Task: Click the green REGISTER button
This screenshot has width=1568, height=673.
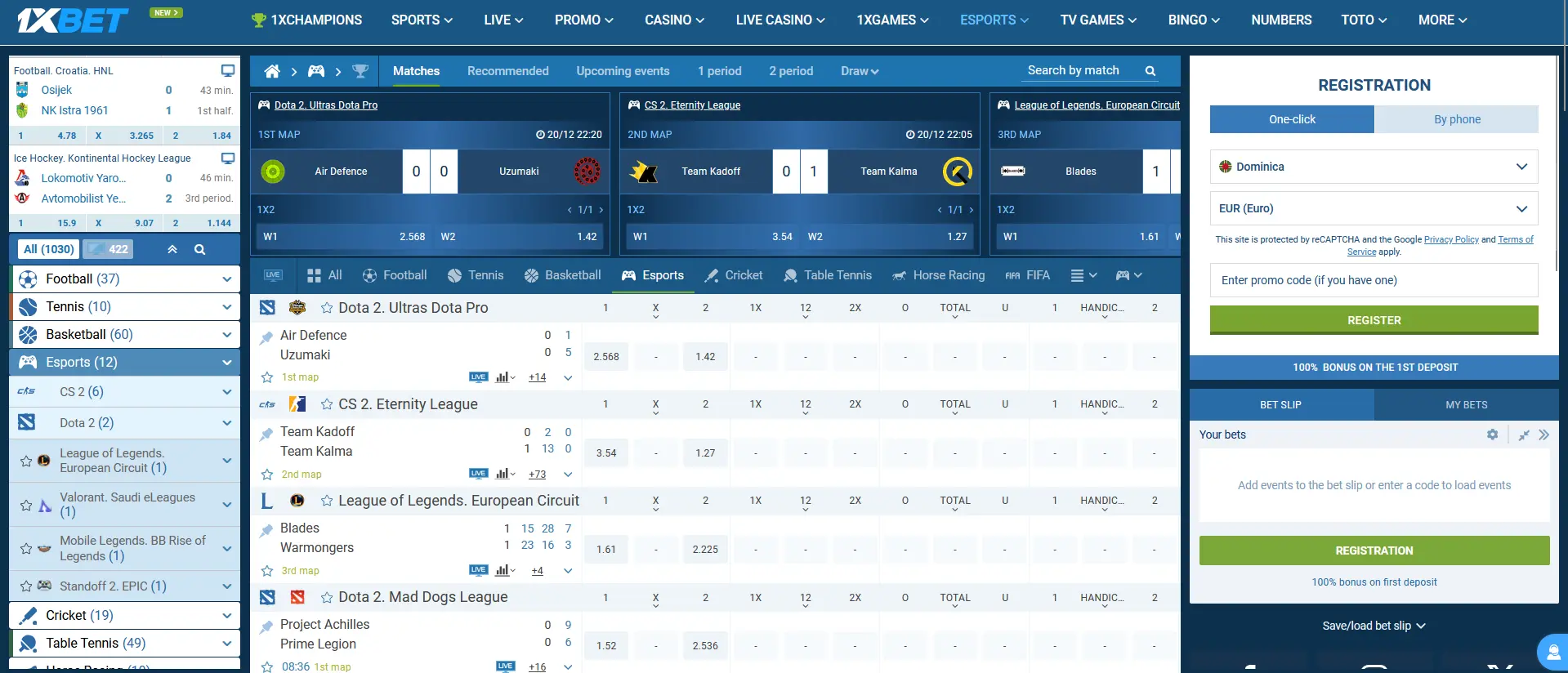Action: pos(1374,320)
